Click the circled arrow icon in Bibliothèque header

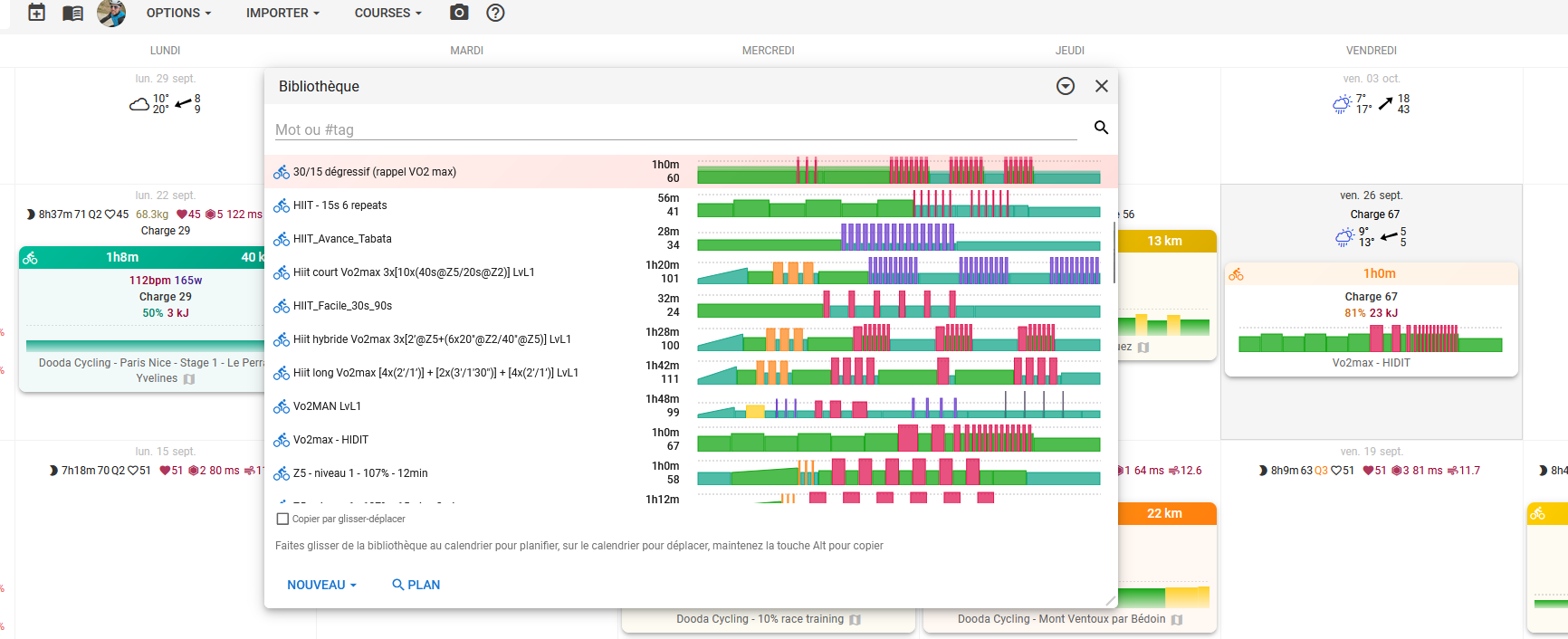[1066, 86]
